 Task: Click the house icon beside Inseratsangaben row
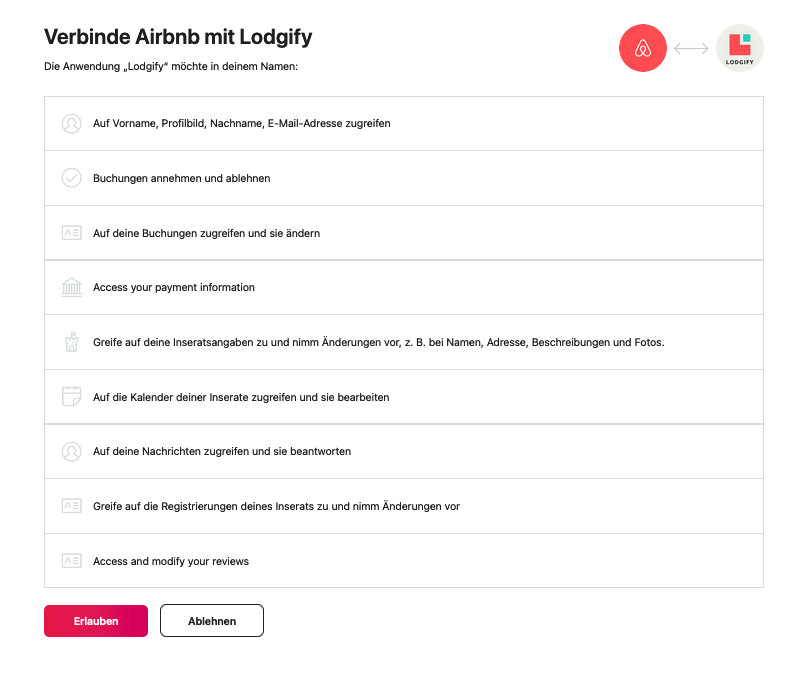pos(71,343)
